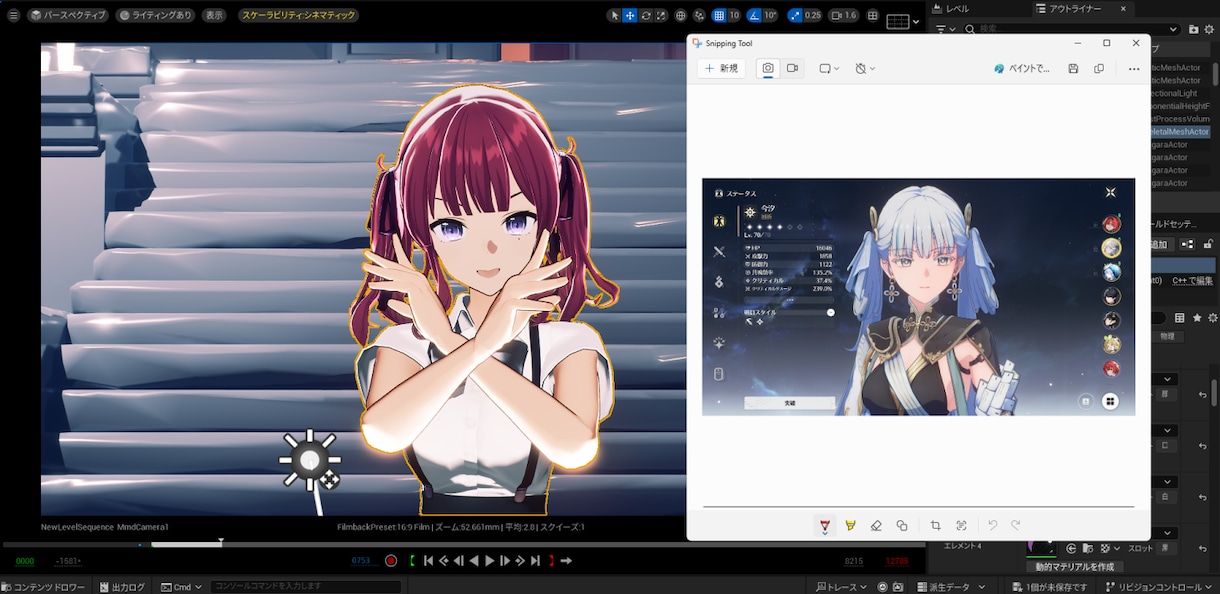Screen dimensions: 1220x594
Task: Open the 表示 show menu in viewport
Action: [214, 15]
